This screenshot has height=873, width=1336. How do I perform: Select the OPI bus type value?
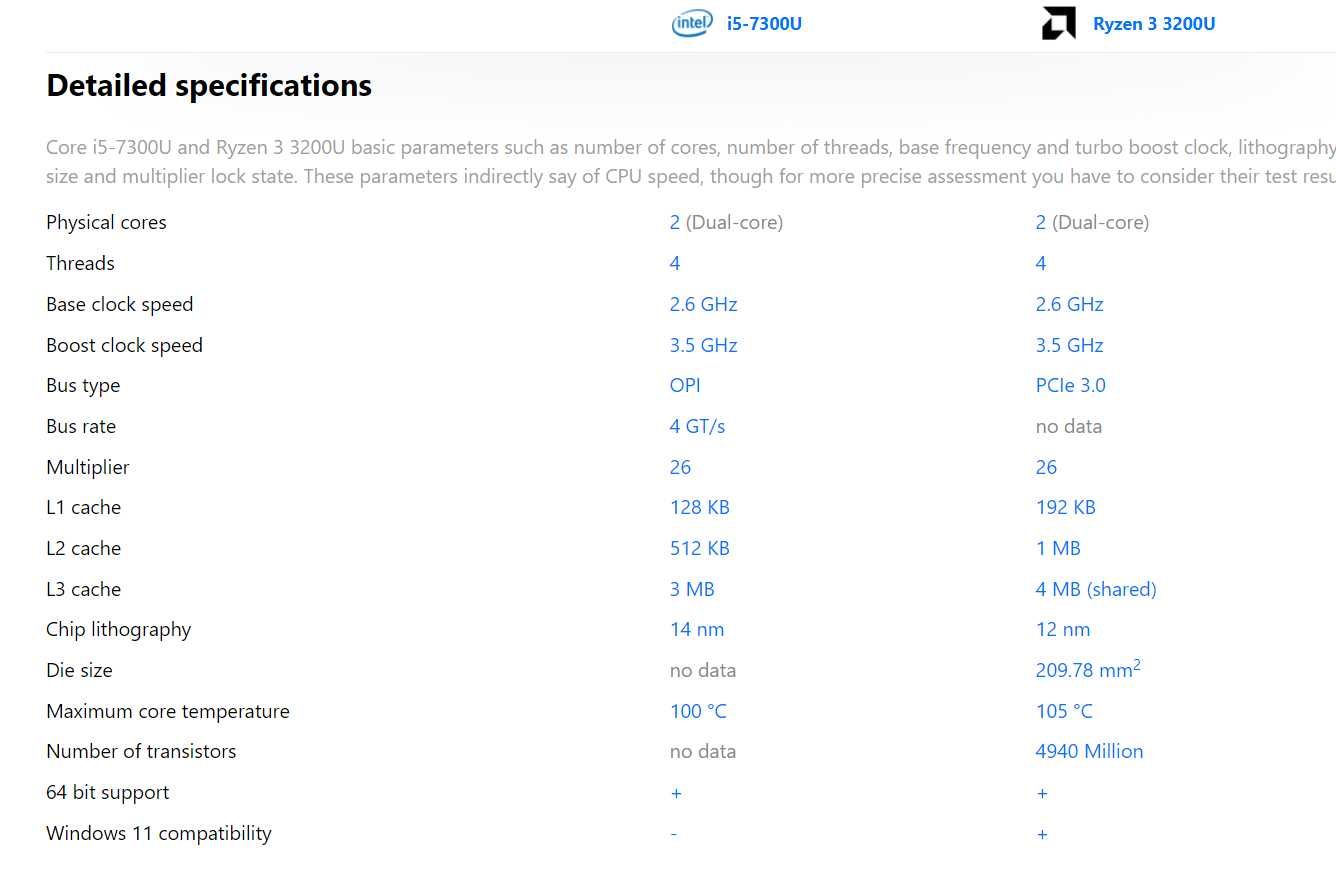point(685,385)
